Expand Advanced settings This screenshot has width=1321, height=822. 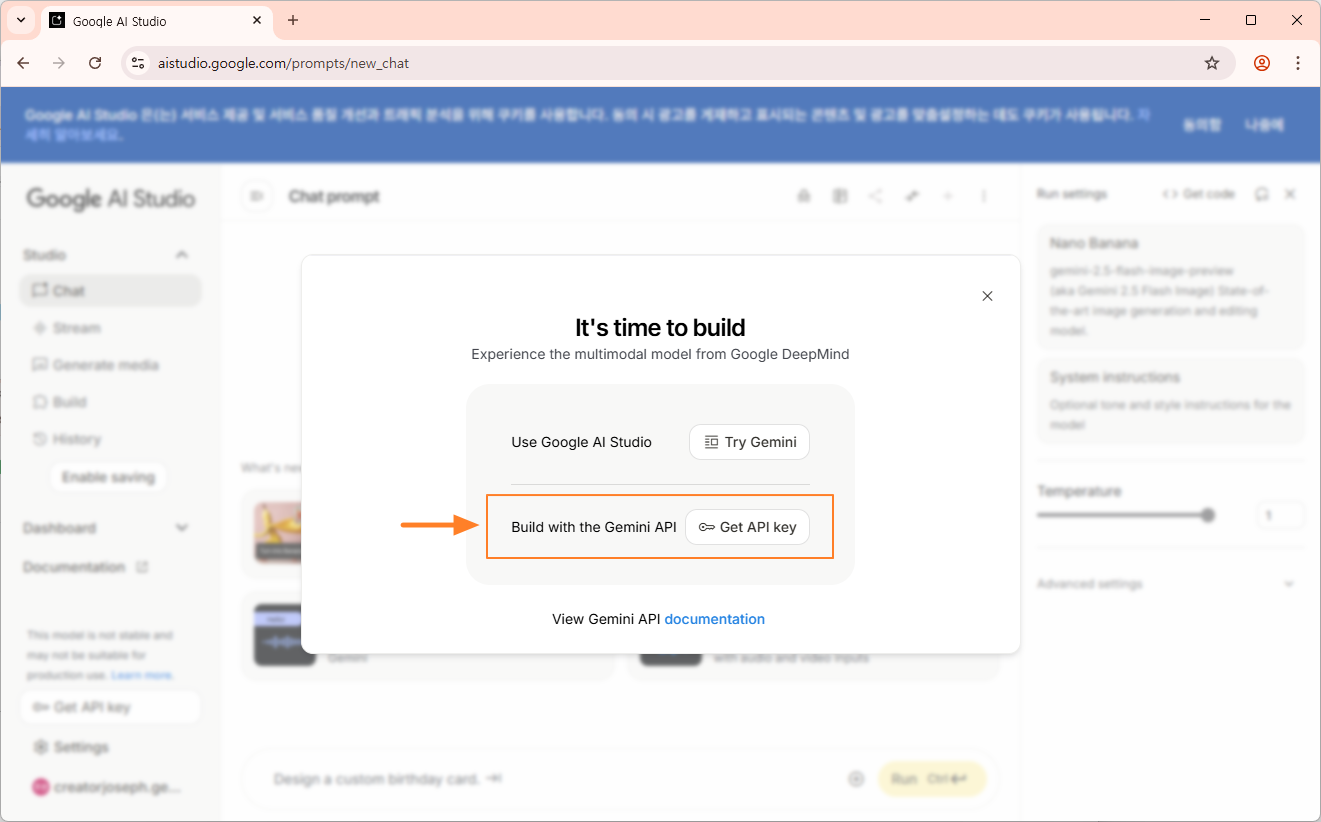click(x=1166, y=584)
